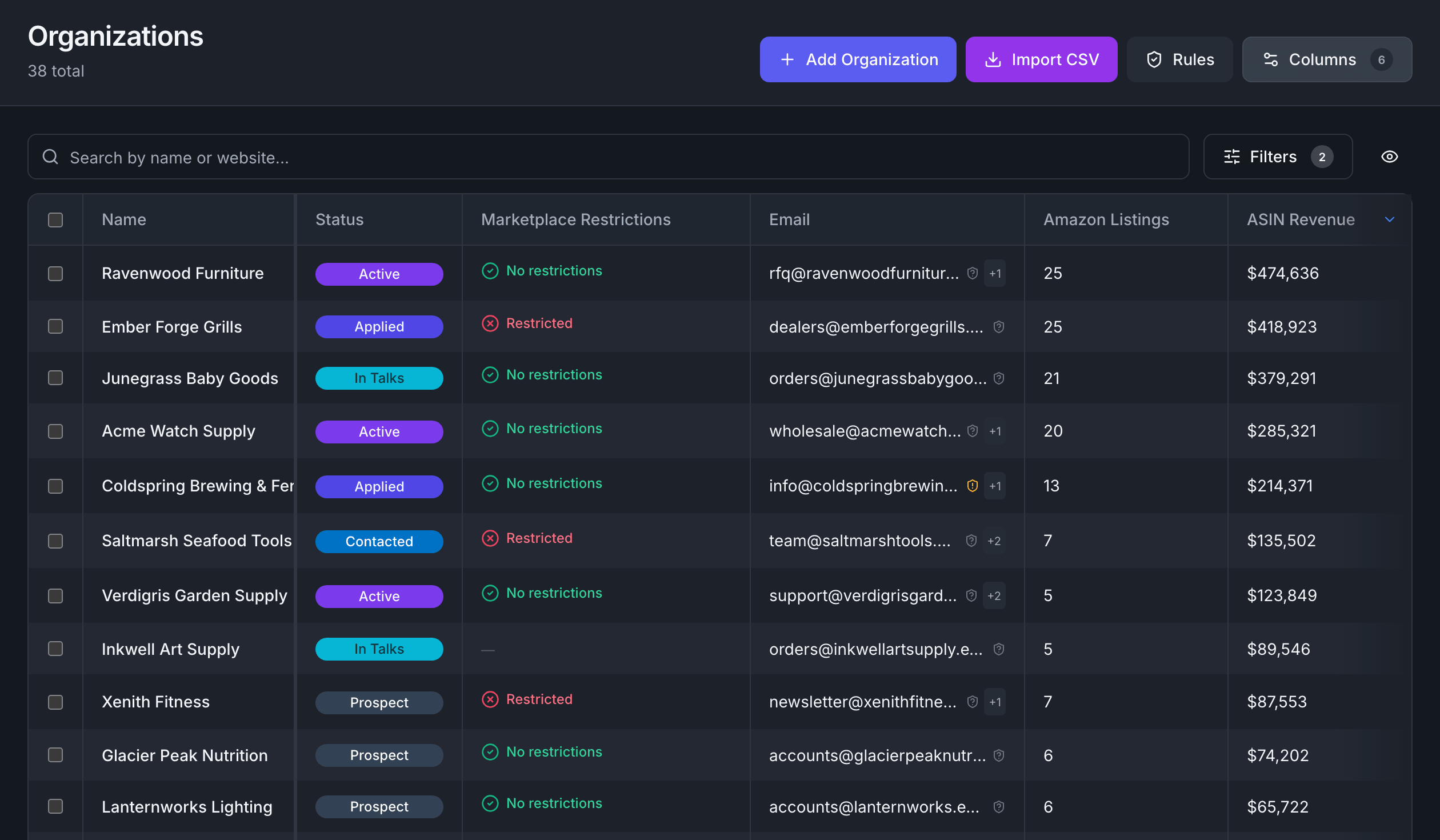
Task: Click the Import CSV button
Action: (x=1041, y=59)
